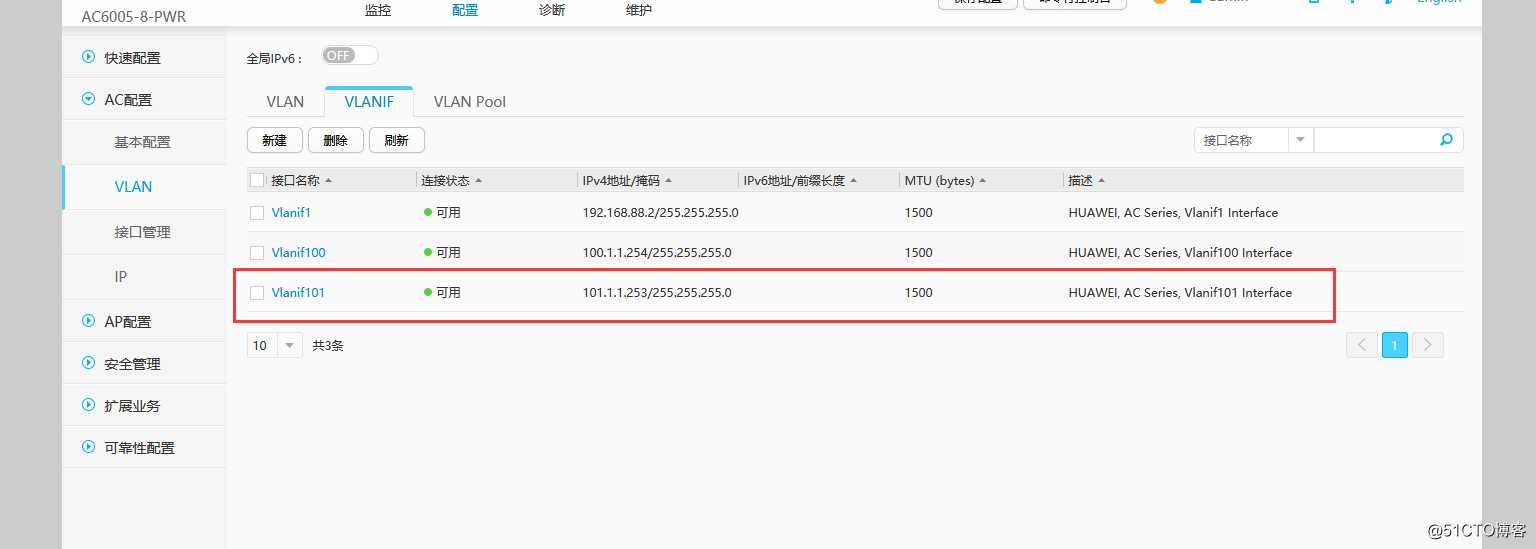Image resolution: width=1536 pixels, height=549 pixels.
Task: Click the Vlanif100 Interface description text
Action: [x=1180, y=252]
